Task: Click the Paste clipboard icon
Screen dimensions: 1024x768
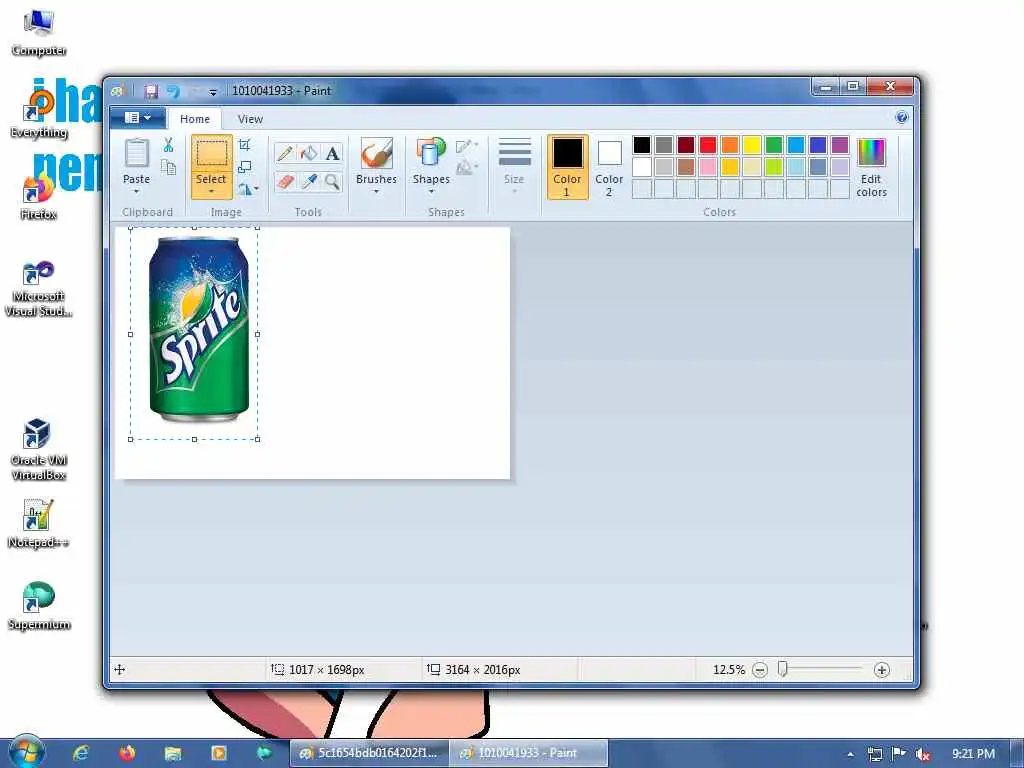Action: point(136,153)
